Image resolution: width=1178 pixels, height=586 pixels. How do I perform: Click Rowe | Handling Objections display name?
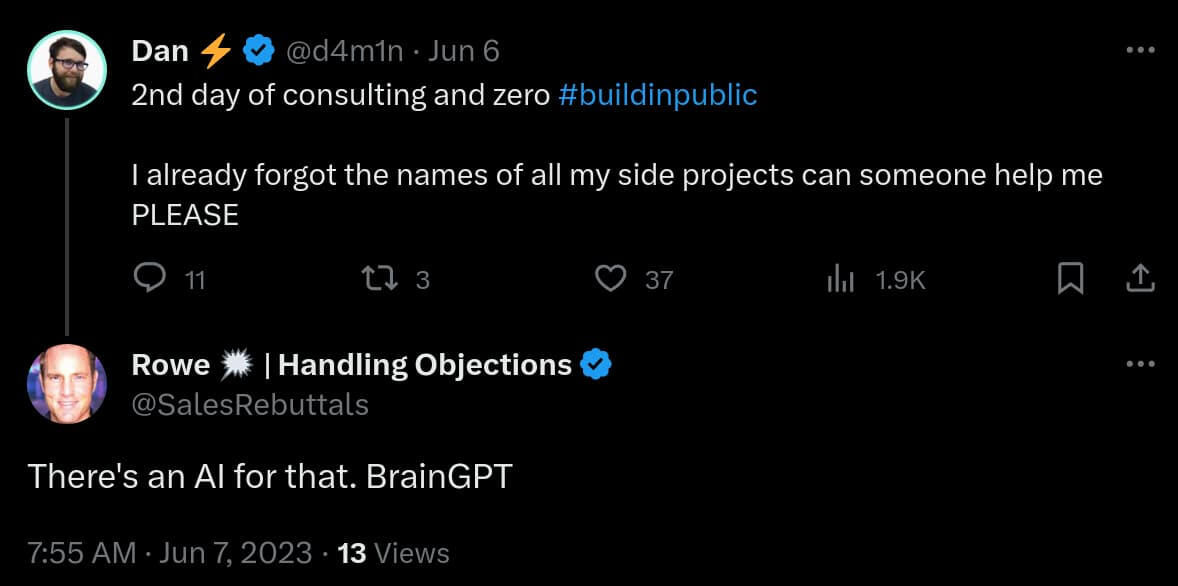(x=352, y=365)
